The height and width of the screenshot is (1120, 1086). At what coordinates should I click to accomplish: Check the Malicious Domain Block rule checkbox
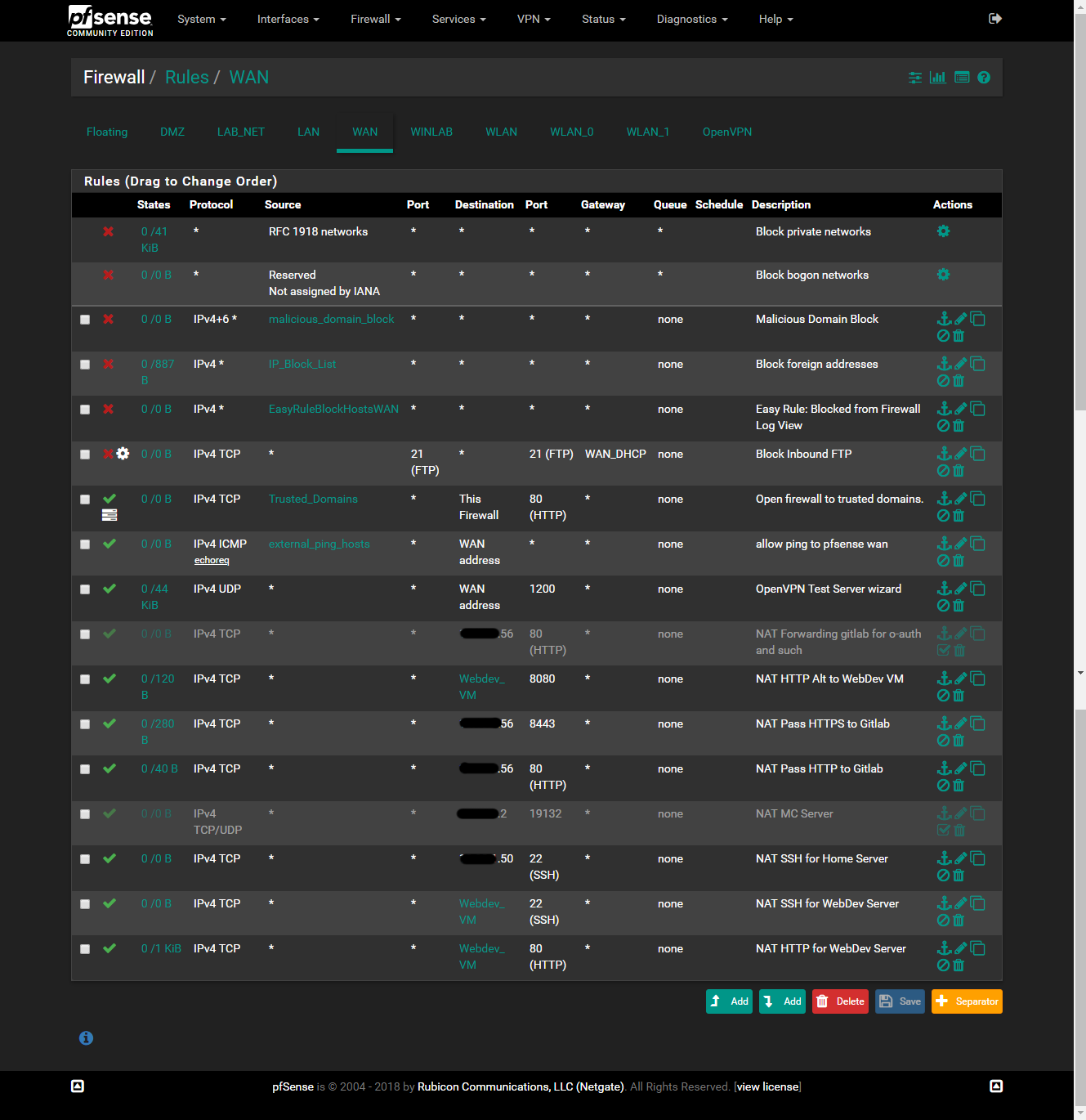click(85, 320)
